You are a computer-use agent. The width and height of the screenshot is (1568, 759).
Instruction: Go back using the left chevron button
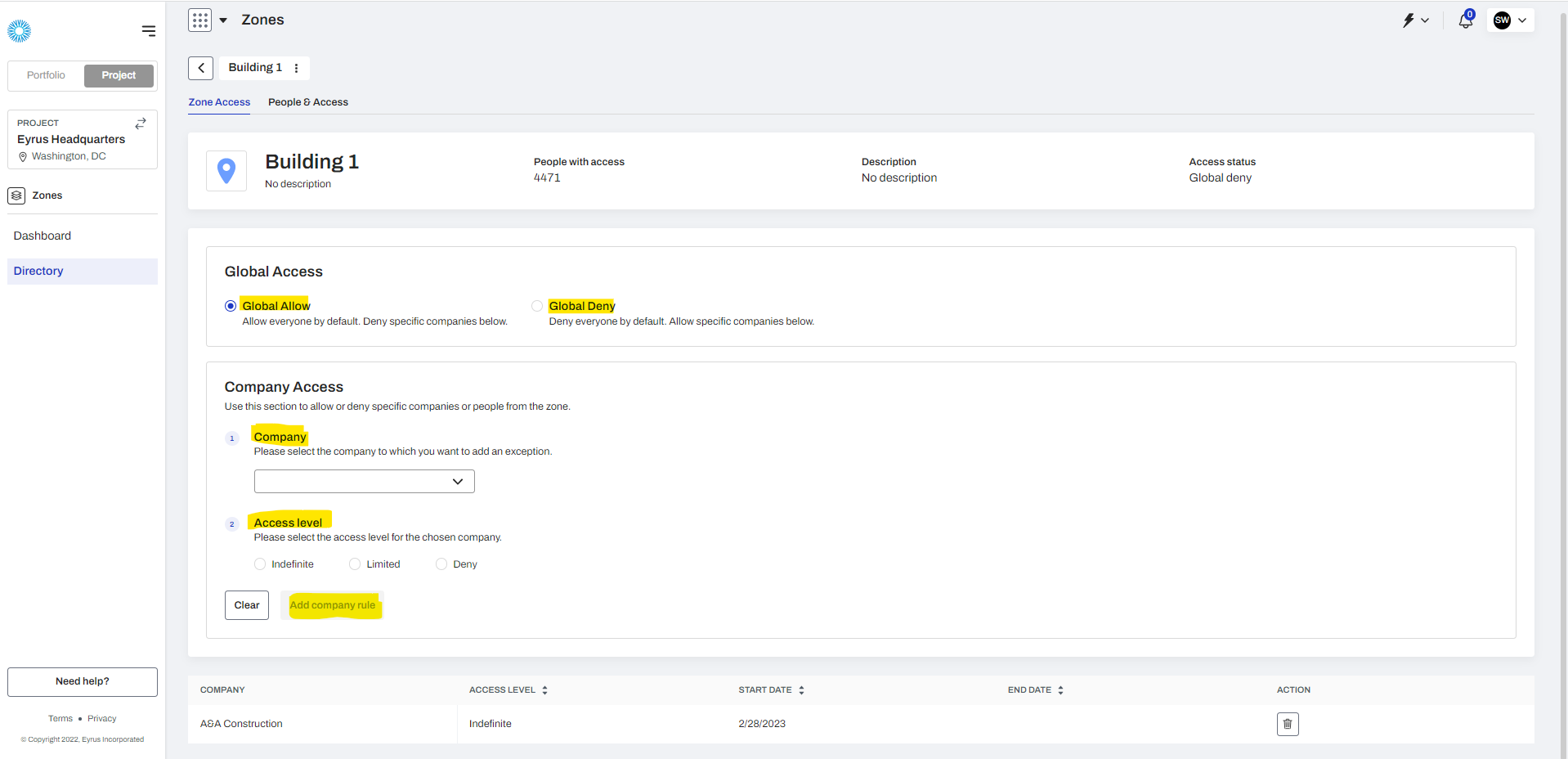click(x=200, y=68)
